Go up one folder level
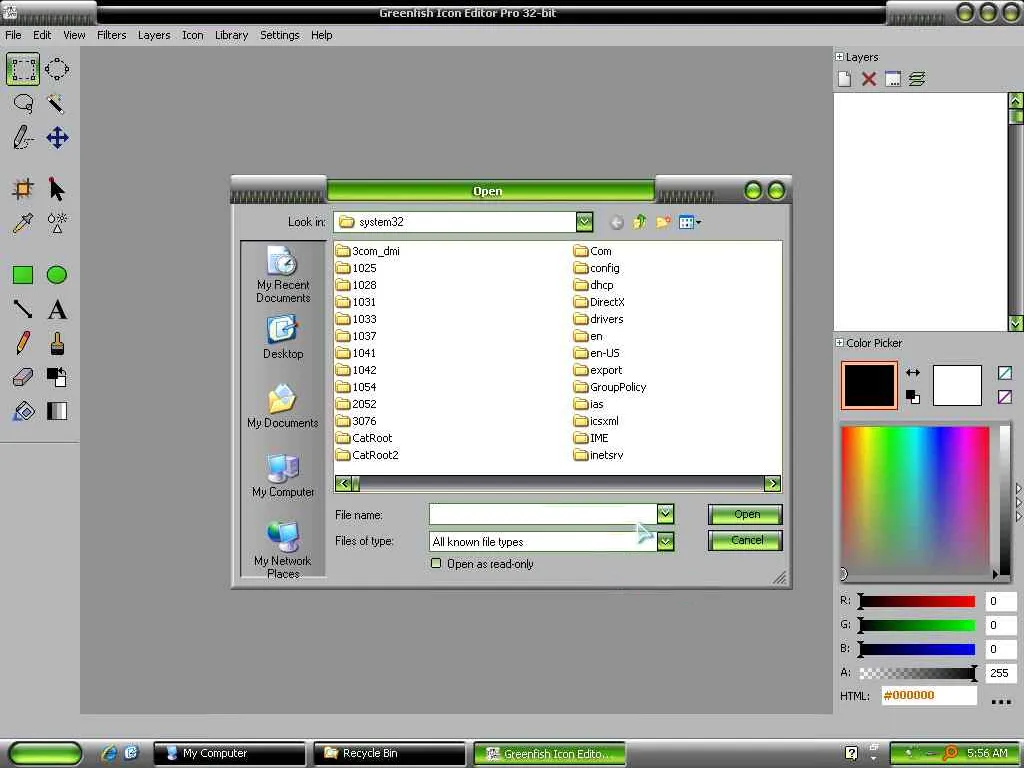This screenshot has height=768, width=1024. [x=639, y=222]
